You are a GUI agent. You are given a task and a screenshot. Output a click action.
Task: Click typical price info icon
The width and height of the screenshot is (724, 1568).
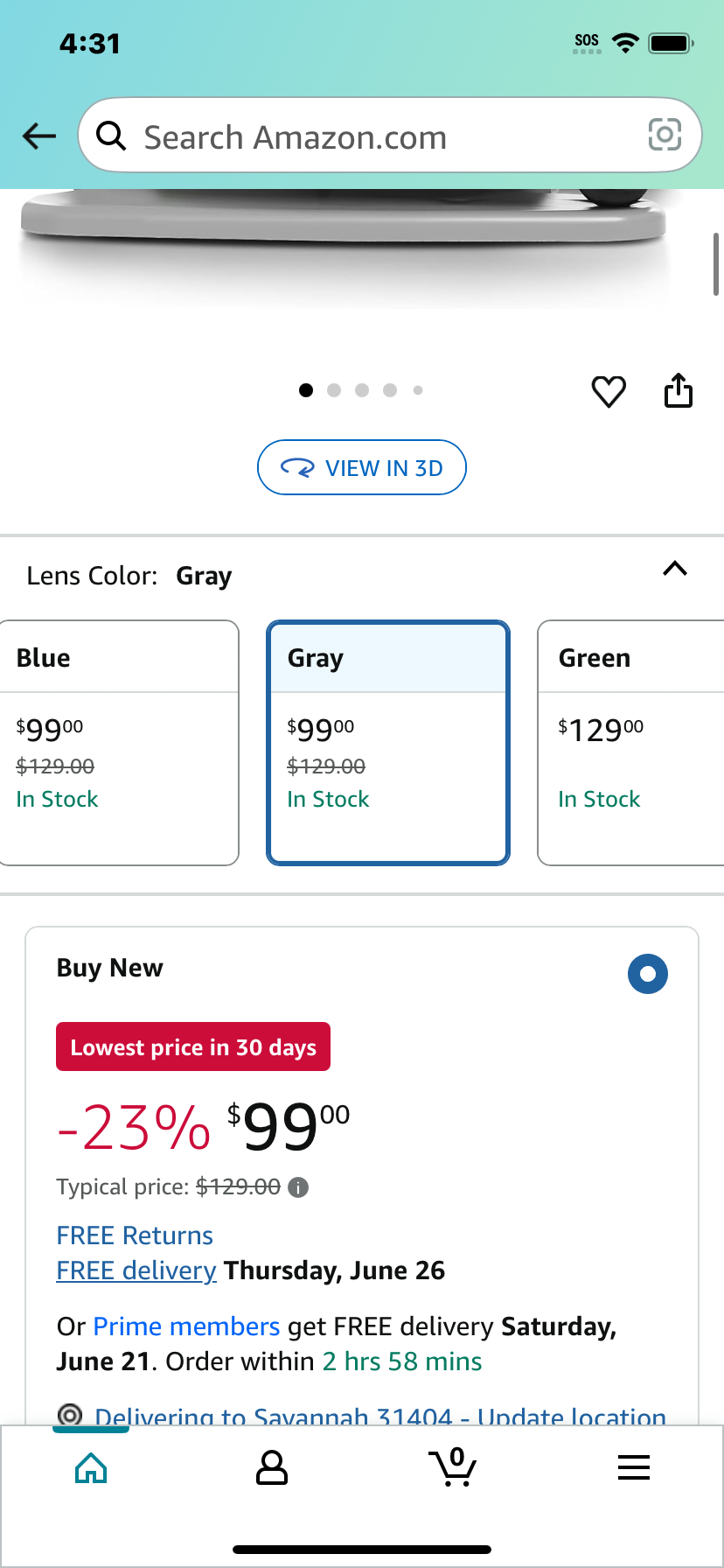(x=298, y=1187)
